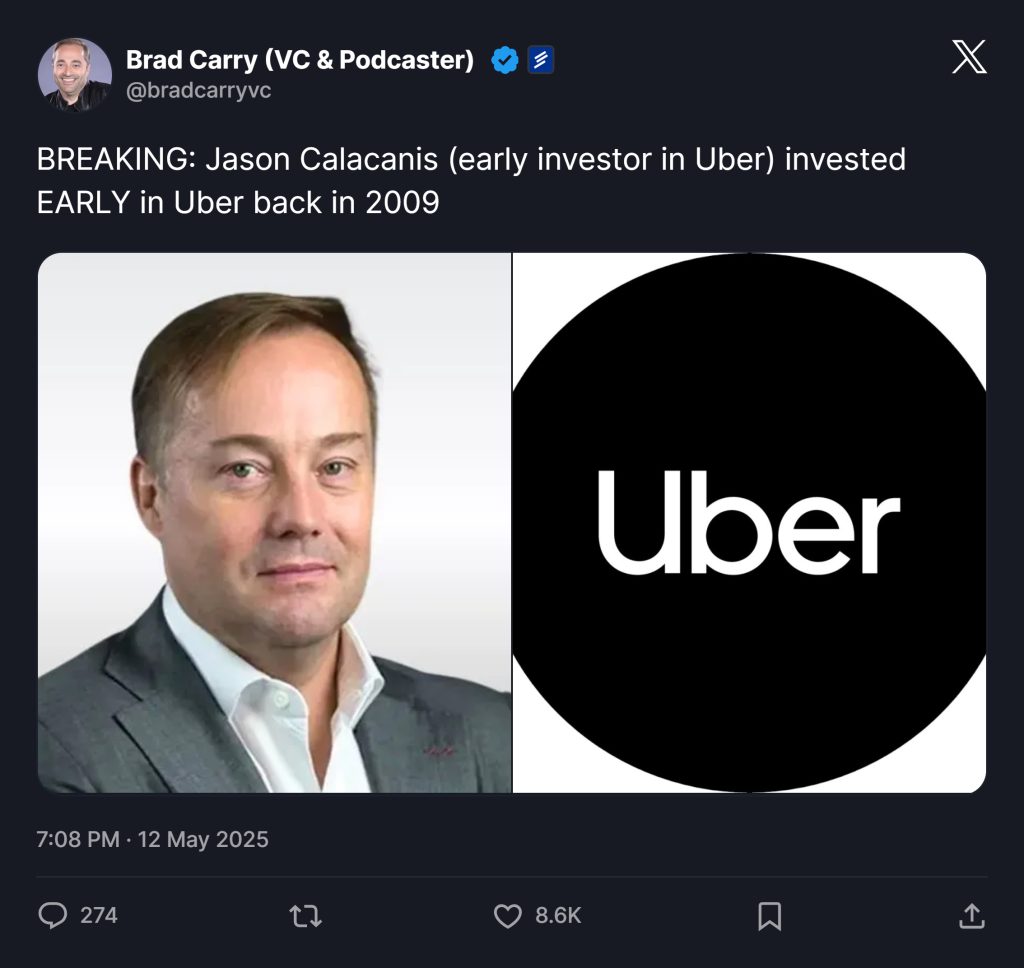Bookmark this tweet
This screenshot has height=968, width=1024.
[x=769, y=915]
